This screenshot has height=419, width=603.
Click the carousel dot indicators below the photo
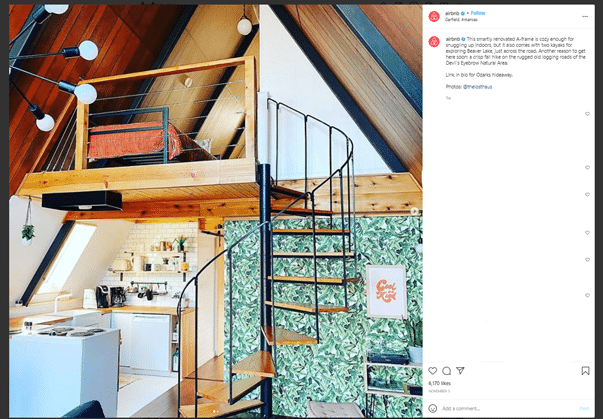[216, 412]
